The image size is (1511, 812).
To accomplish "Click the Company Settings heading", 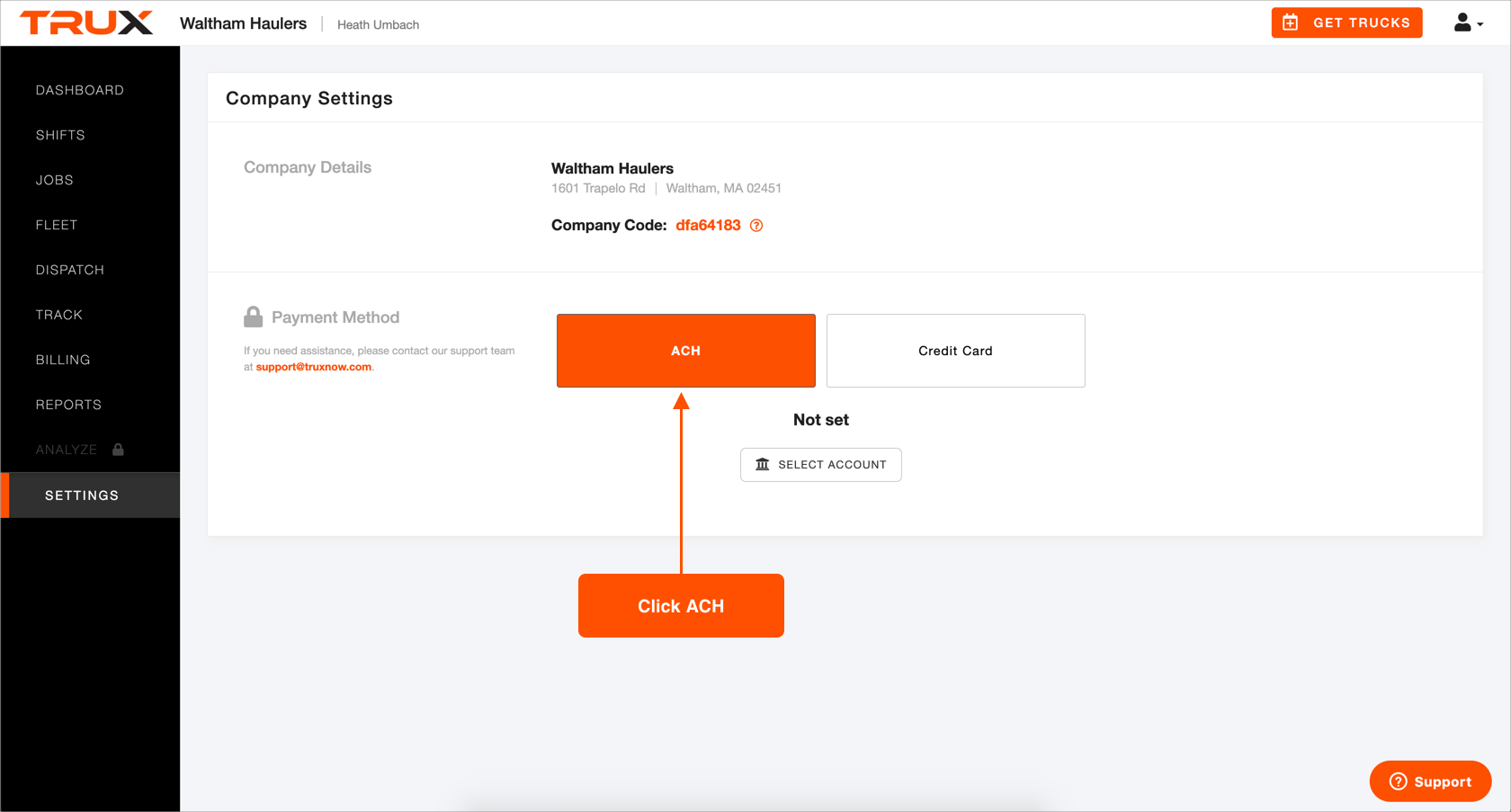I will pos(309,98).
